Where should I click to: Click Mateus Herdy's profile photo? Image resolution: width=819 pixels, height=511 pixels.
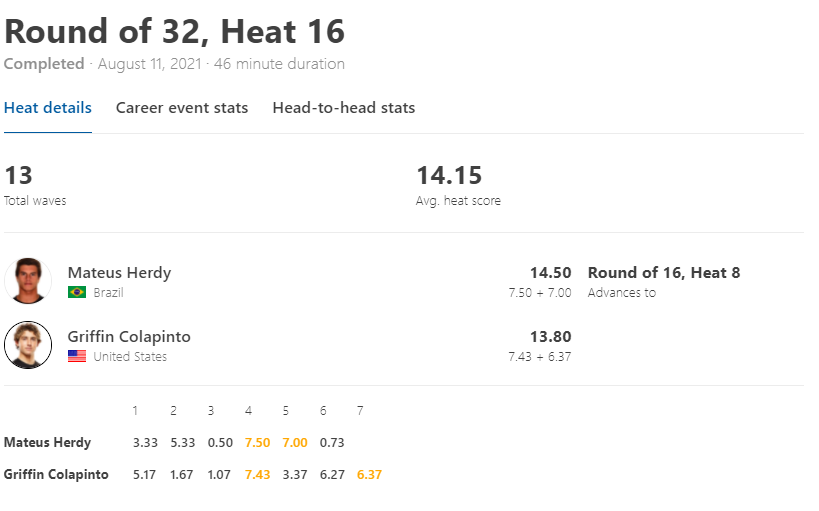[x=28, y=281]
